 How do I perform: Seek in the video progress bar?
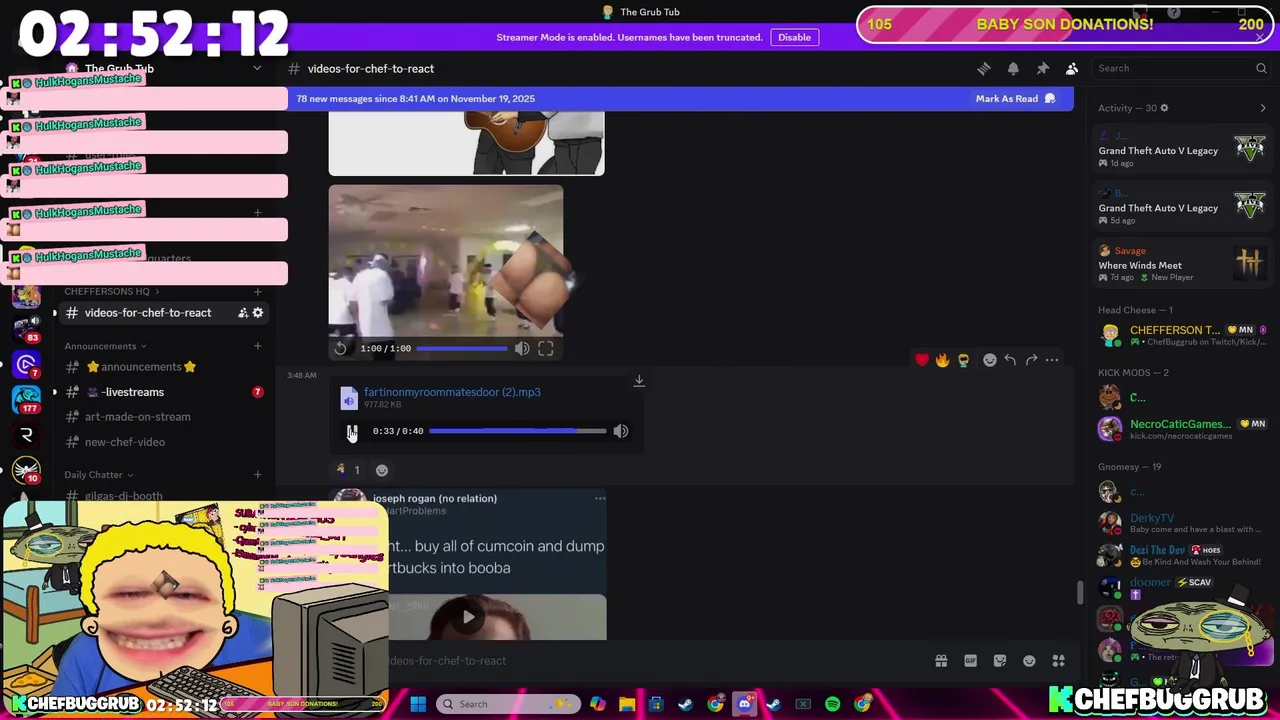[461, 348]
